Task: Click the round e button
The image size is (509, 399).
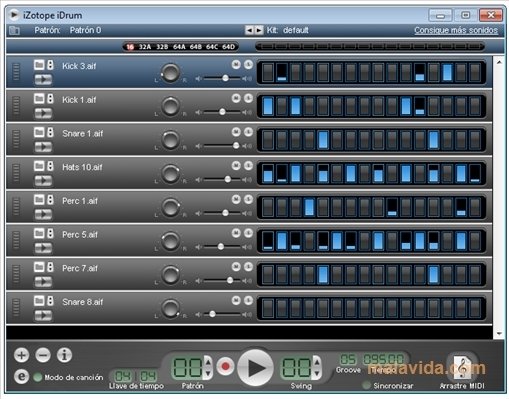Action: tap(21, 377)
